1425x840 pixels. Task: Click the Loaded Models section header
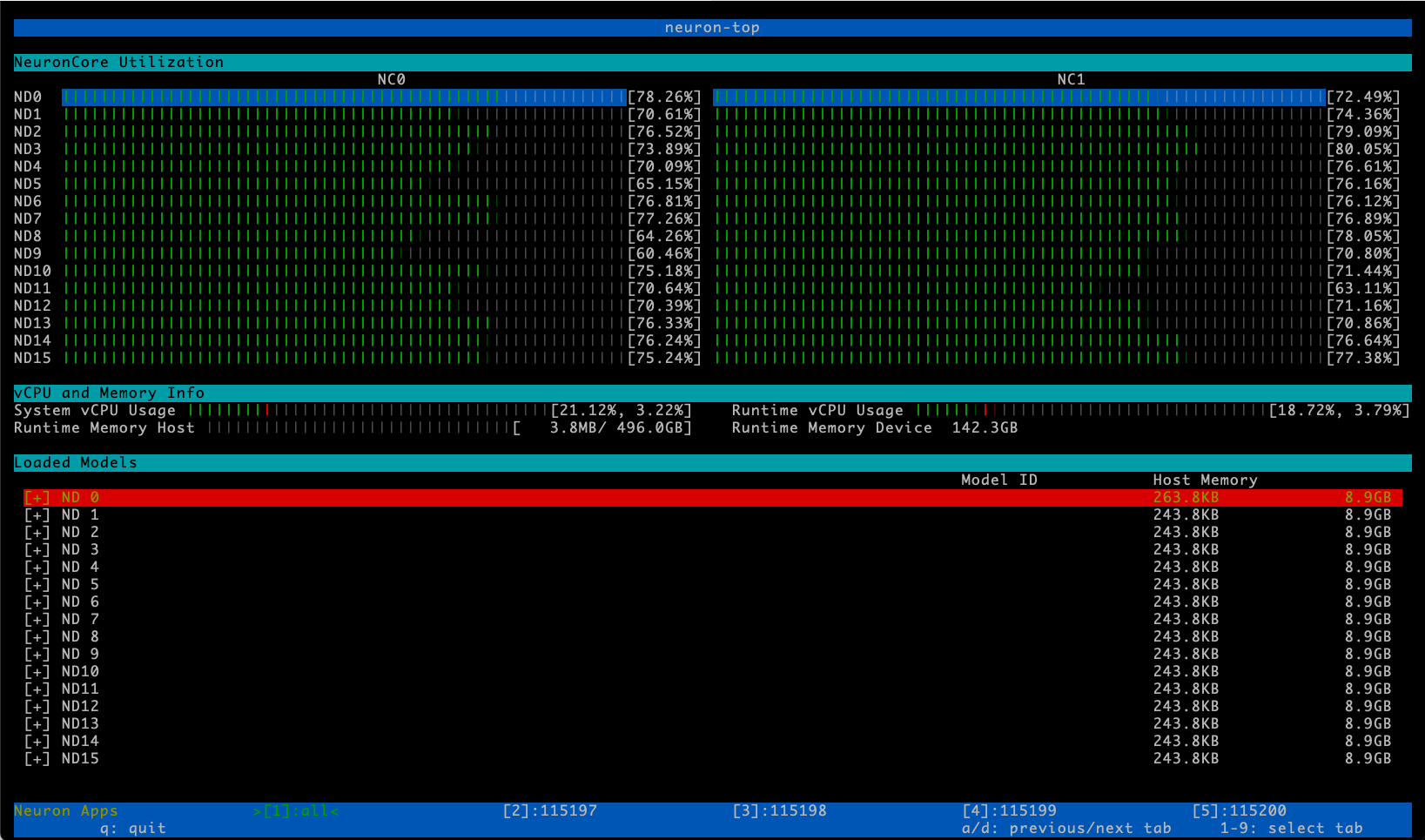tap(76, 462)
